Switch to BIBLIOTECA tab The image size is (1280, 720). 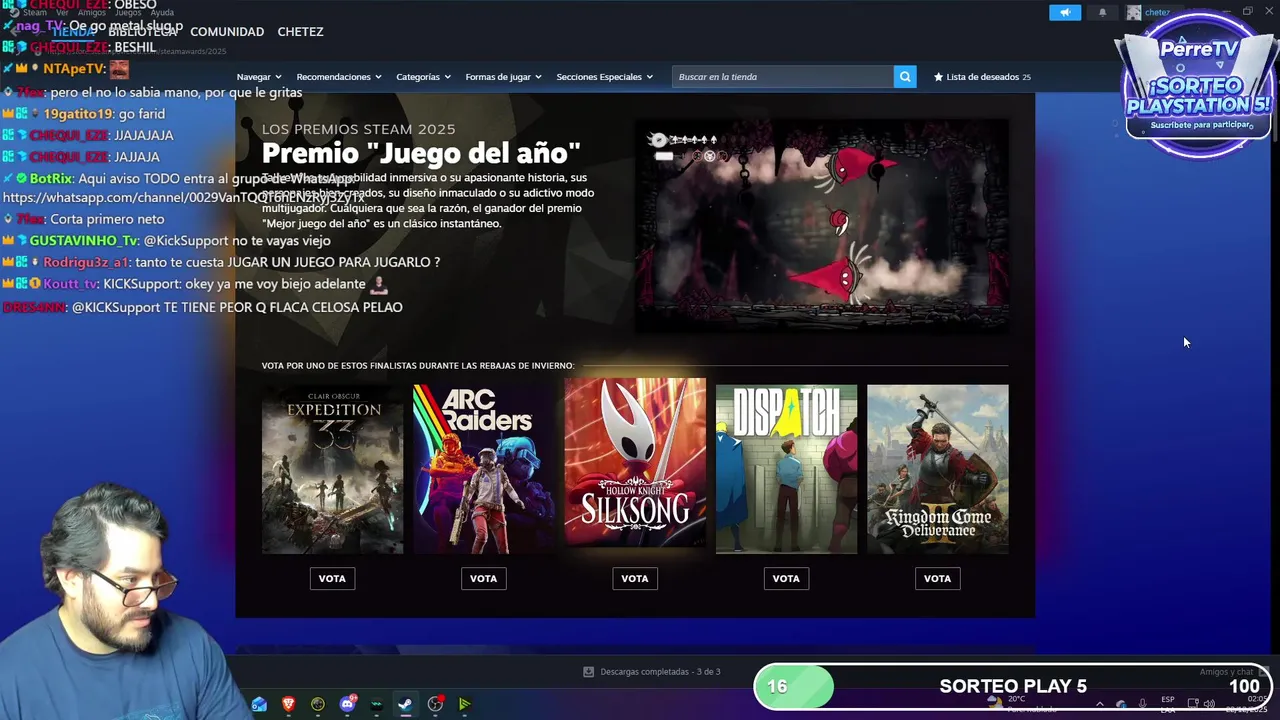click(142, 32)
